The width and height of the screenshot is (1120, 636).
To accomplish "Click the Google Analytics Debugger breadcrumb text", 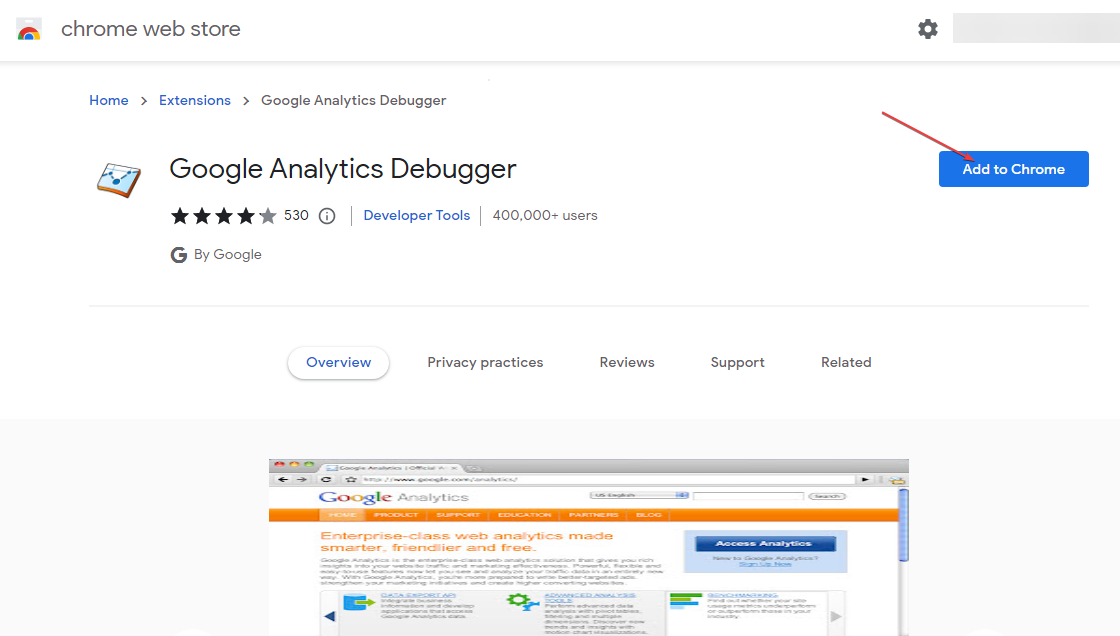I will (354, 101).
